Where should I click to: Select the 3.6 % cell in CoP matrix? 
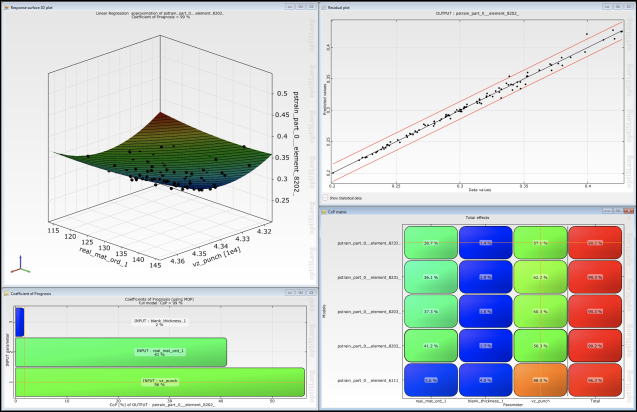[431, 380]
